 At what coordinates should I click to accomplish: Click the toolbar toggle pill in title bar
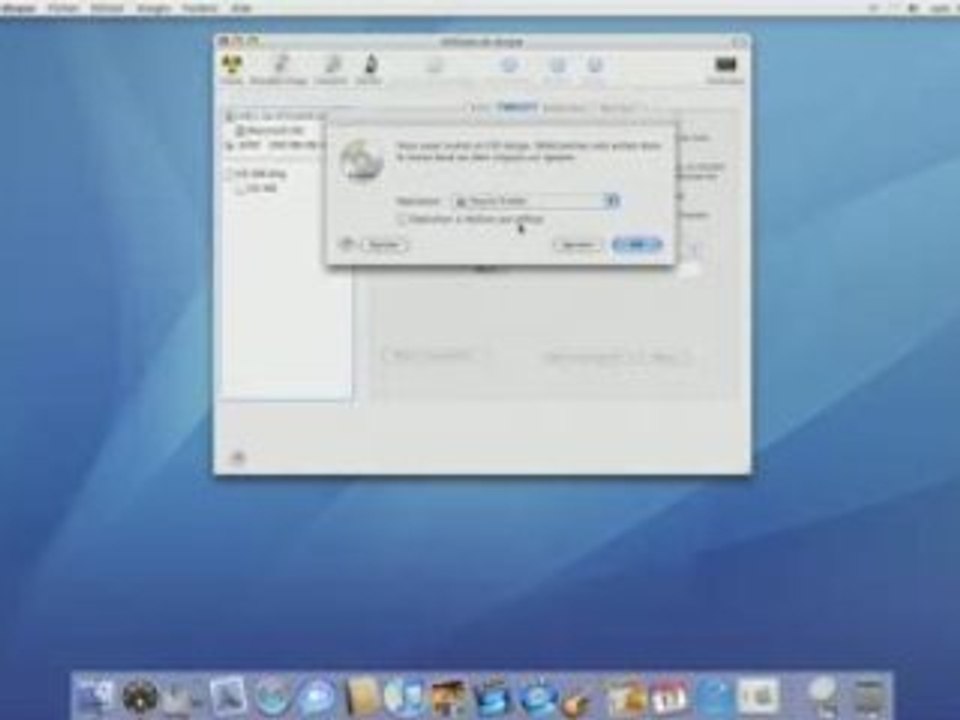point(740,42)
